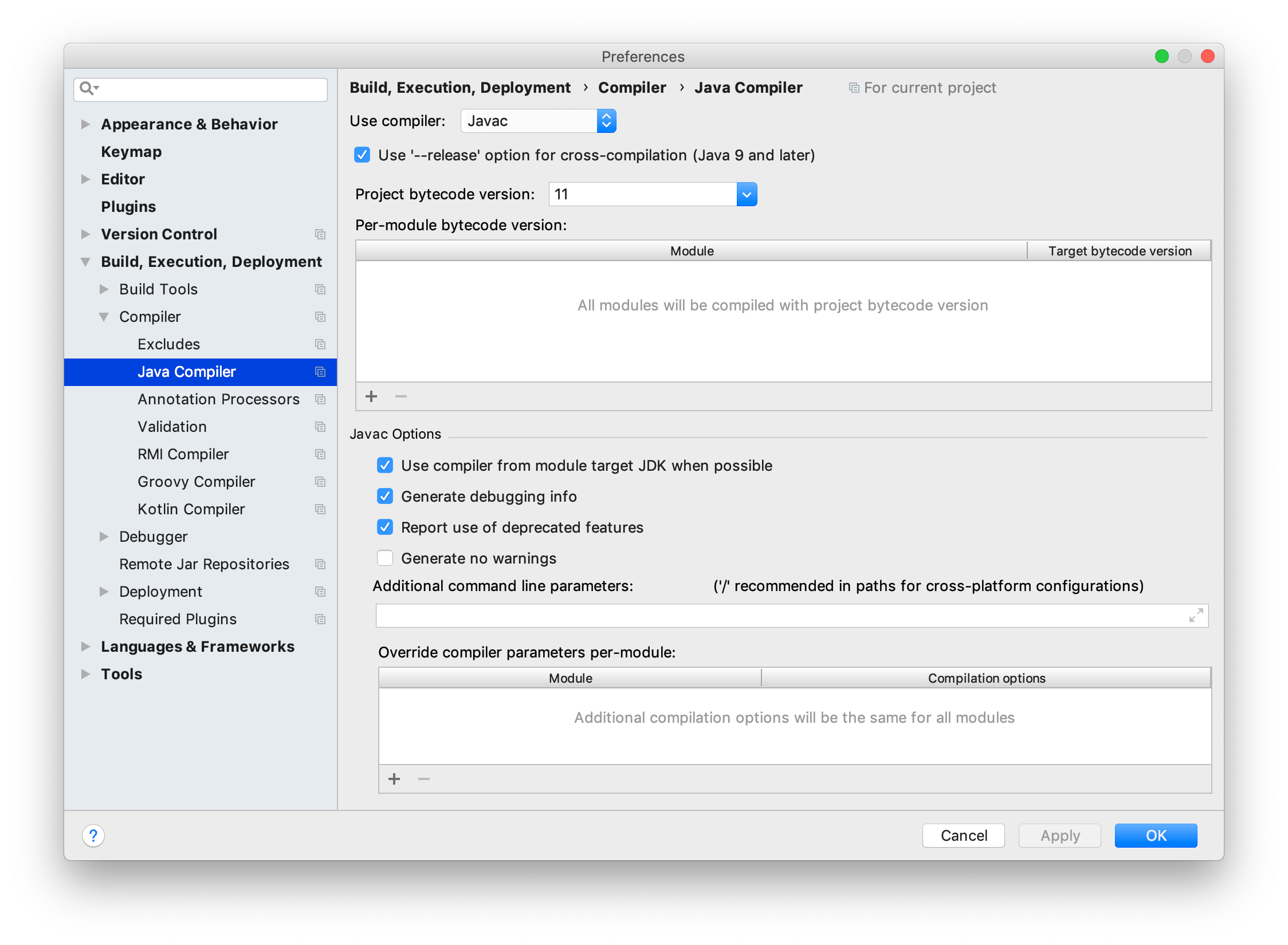Viewport: 1288px width, 945px height.
Task: Open the Project bytecode version dropdown
Action: click(746, 194)
